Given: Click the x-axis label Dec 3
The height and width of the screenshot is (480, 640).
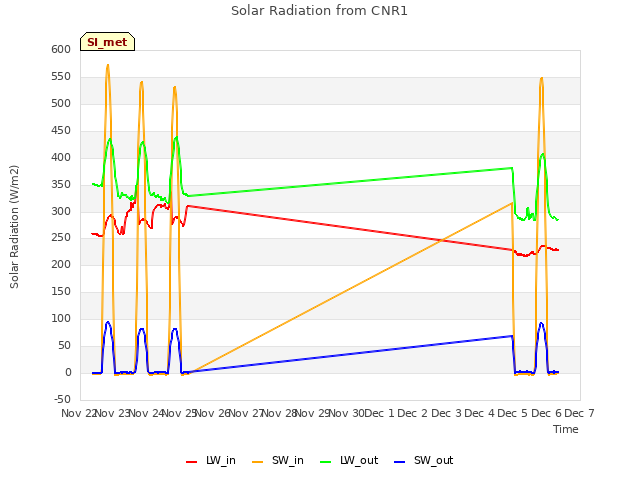Looking at the screenshot, I should pos(446,413).
